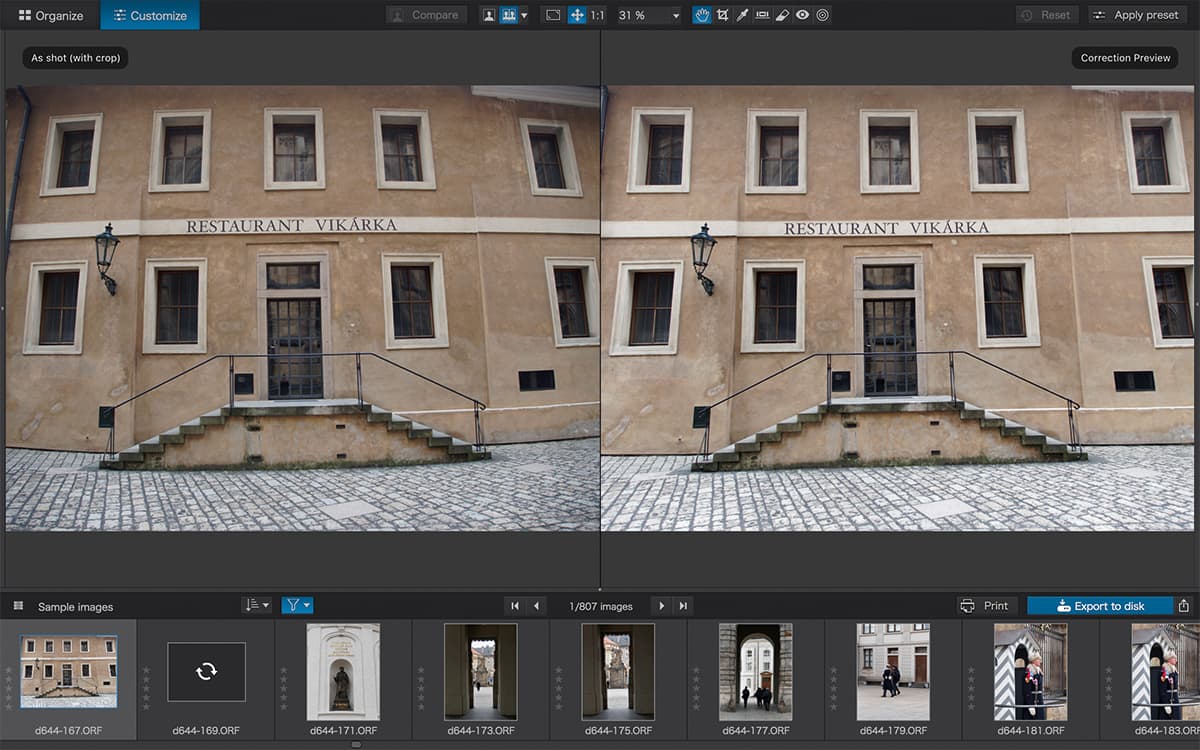Select the Horizon straighten tool

[x=762, y=15]
